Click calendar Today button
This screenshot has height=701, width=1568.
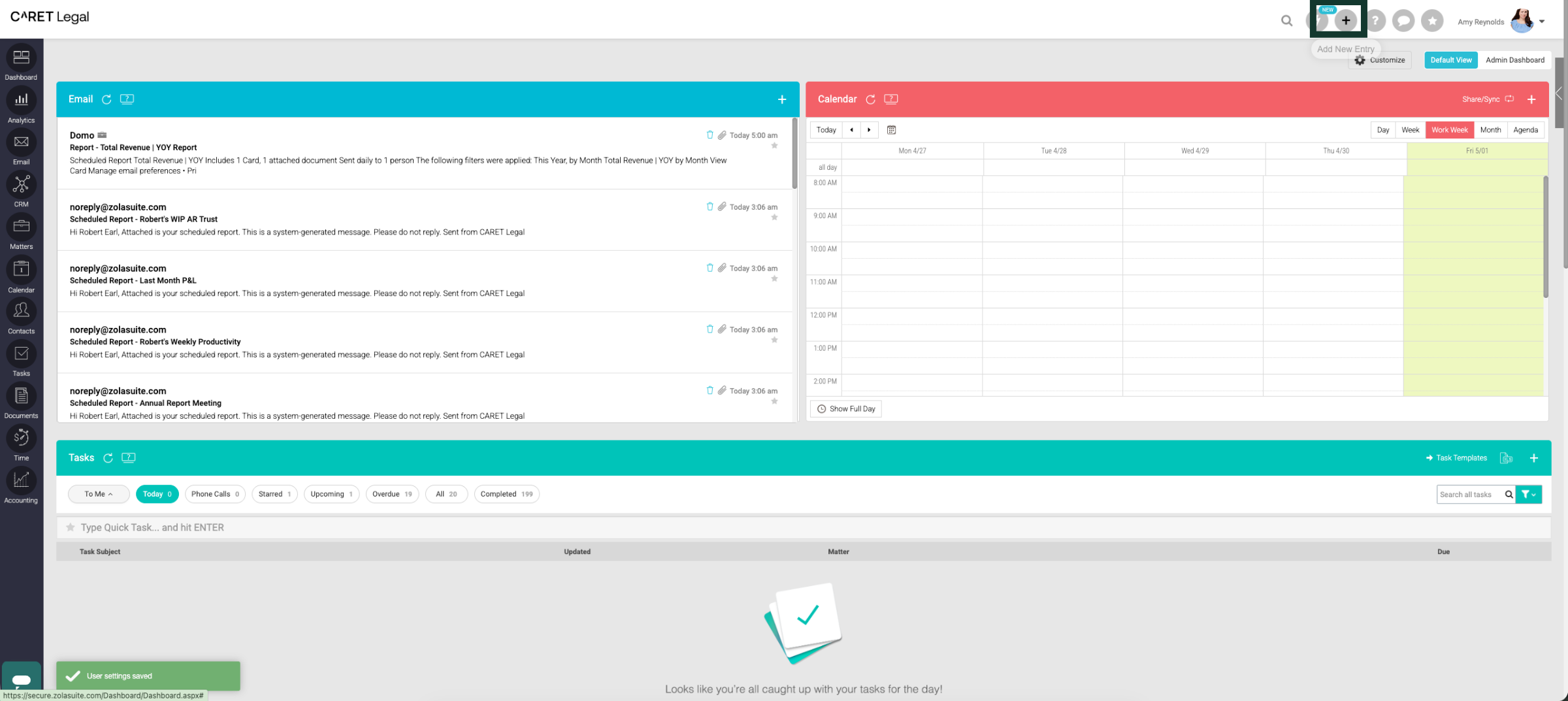(x=826, y=130)
